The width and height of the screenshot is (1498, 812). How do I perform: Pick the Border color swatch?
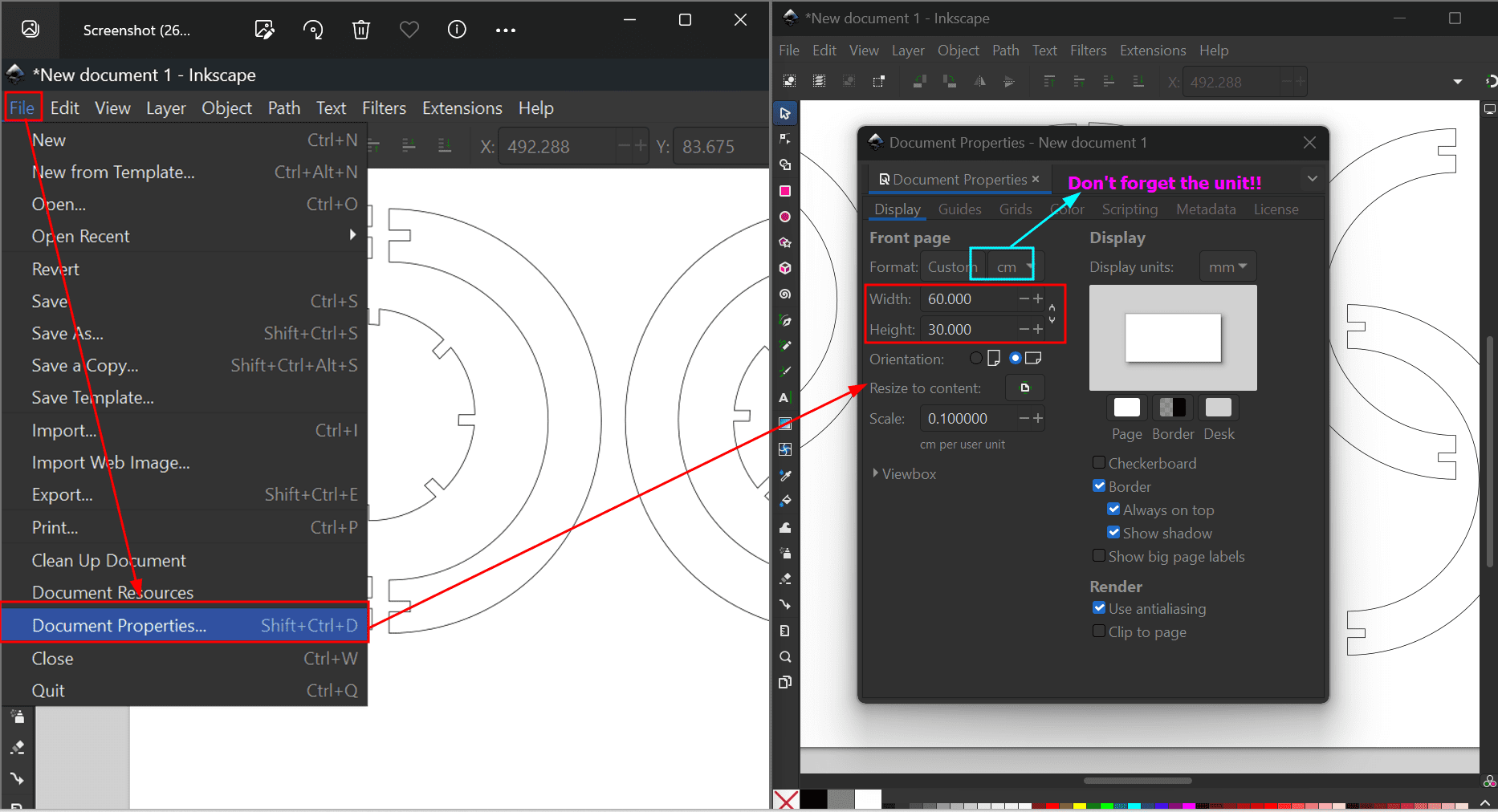click(x=1173, y=408)
